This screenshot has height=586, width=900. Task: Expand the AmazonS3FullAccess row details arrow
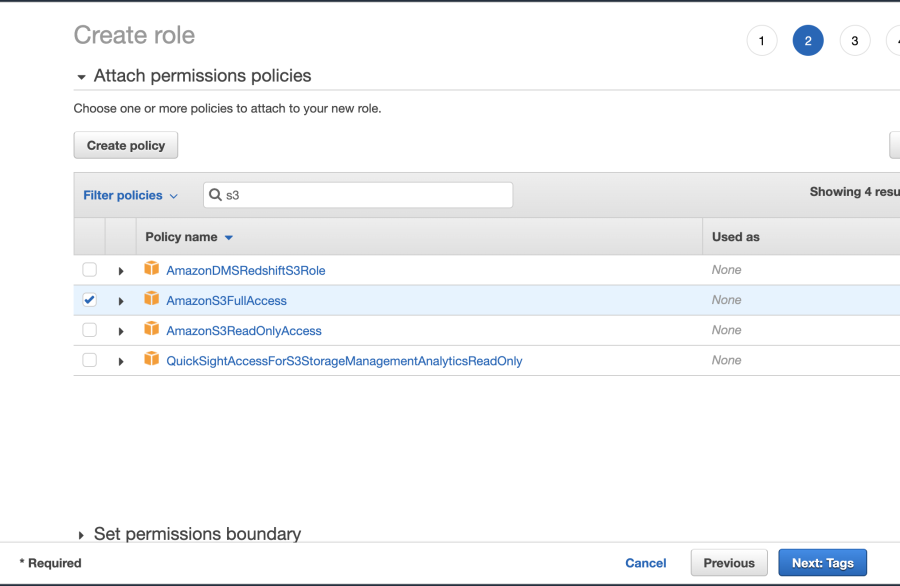[x=121, y=301]
